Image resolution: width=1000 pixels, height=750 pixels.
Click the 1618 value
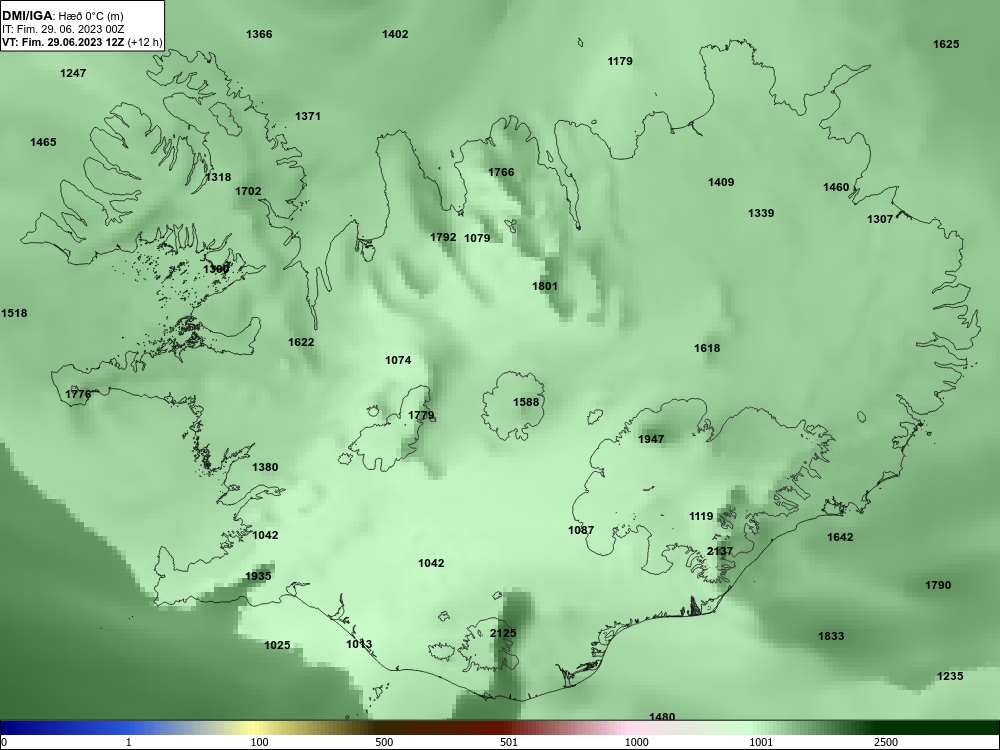pos(707,348)
